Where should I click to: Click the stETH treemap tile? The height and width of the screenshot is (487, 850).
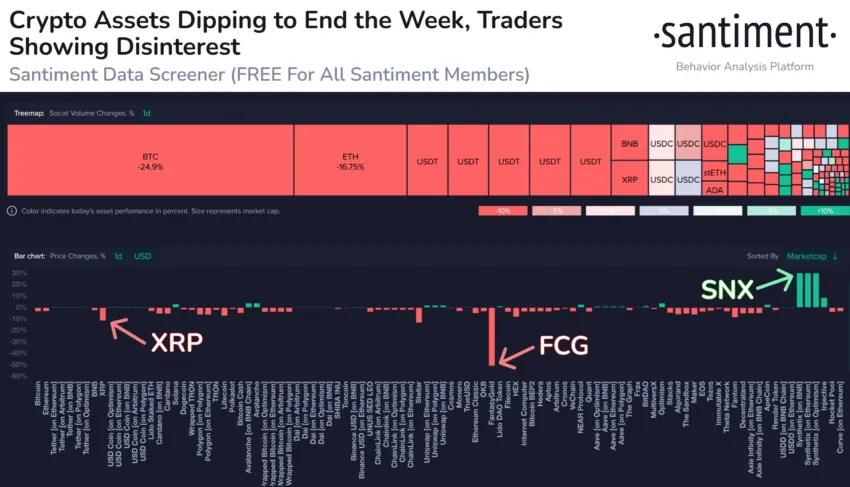coord(714,172)
